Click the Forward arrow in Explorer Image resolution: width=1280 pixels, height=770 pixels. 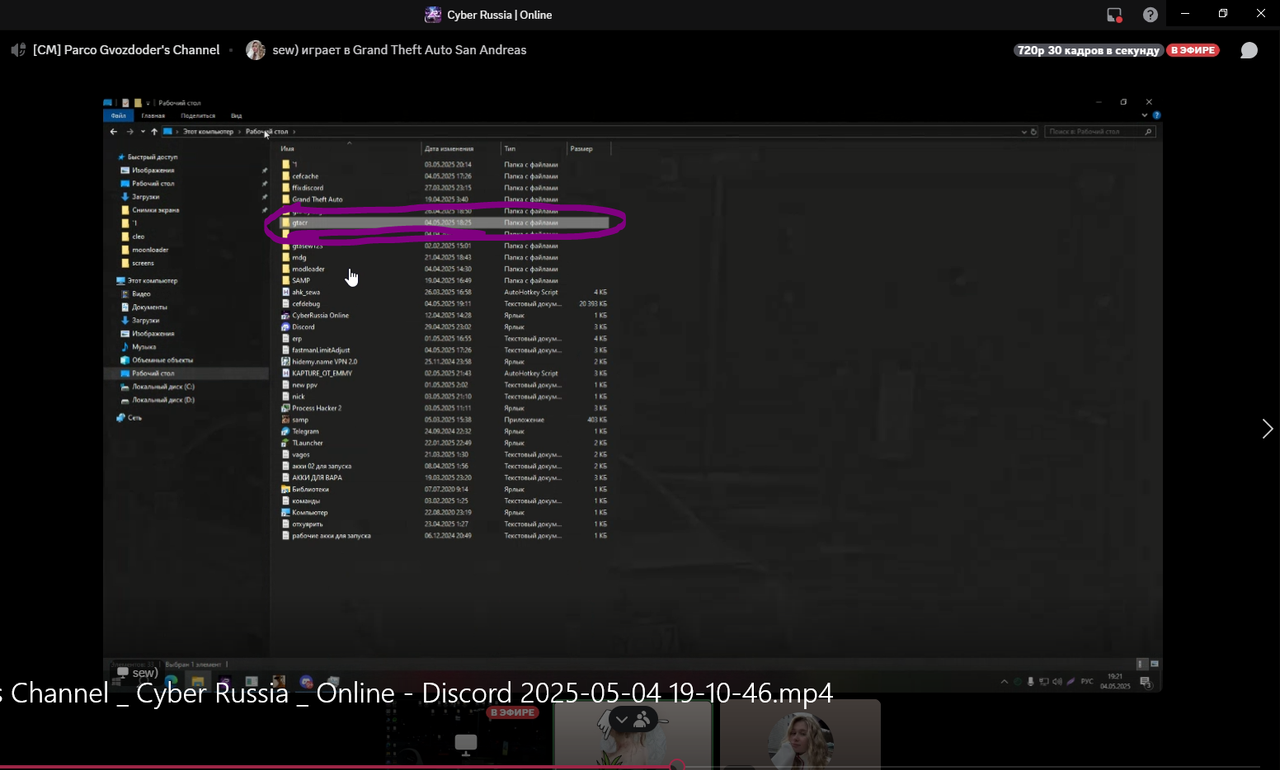click(130, 132)
